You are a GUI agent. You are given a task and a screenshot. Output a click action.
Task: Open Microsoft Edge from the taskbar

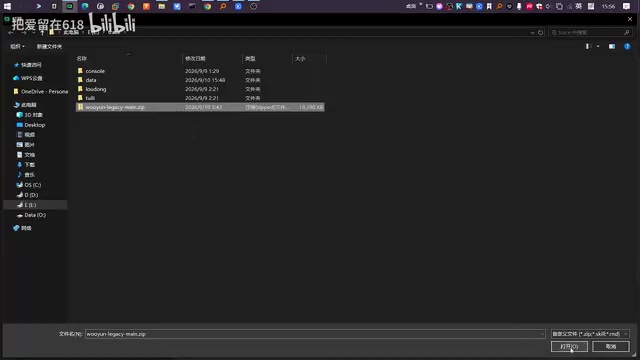85,6
